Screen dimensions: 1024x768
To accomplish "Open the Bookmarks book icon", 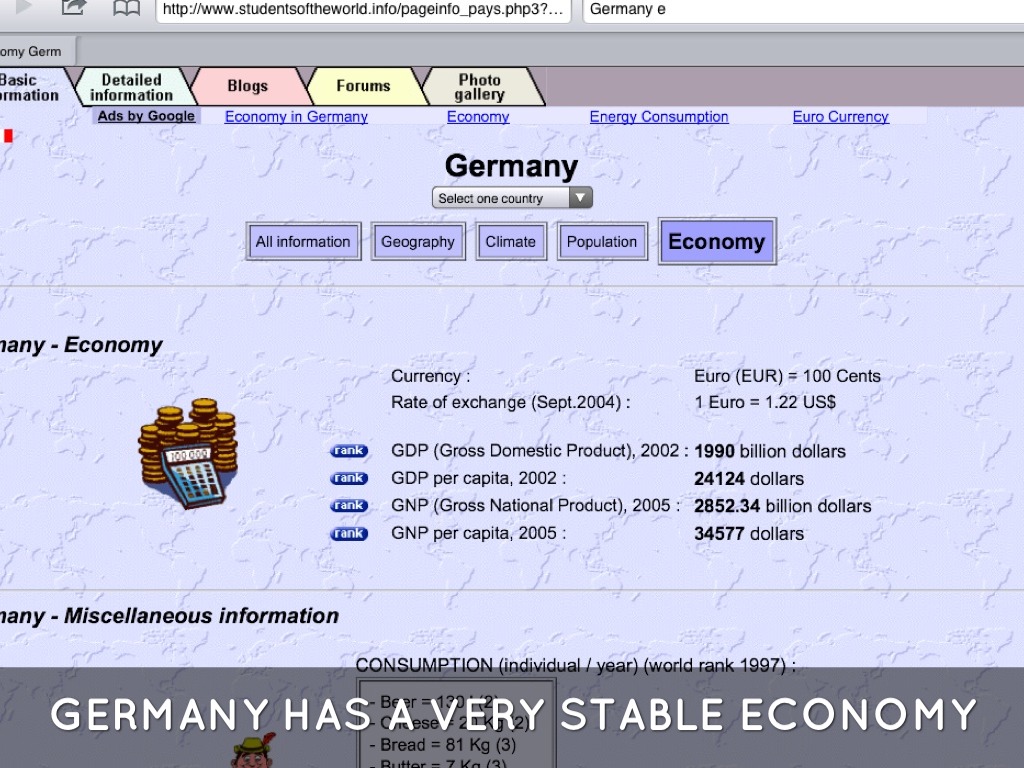I will coord(126,9).
